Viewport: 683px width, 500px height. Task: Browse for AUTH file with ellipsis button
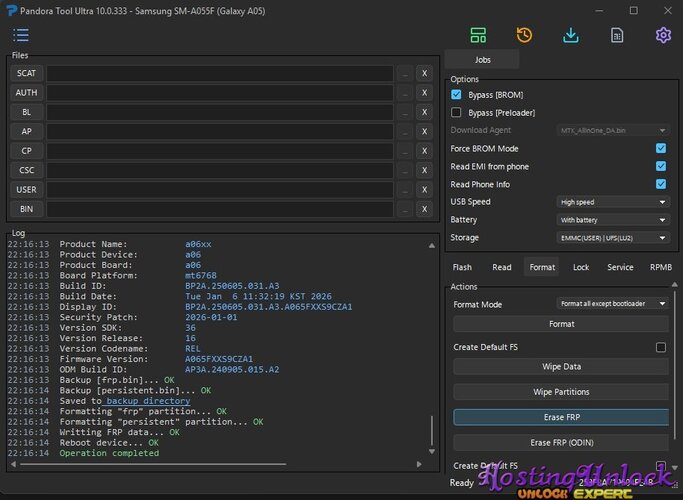[405, 93]
